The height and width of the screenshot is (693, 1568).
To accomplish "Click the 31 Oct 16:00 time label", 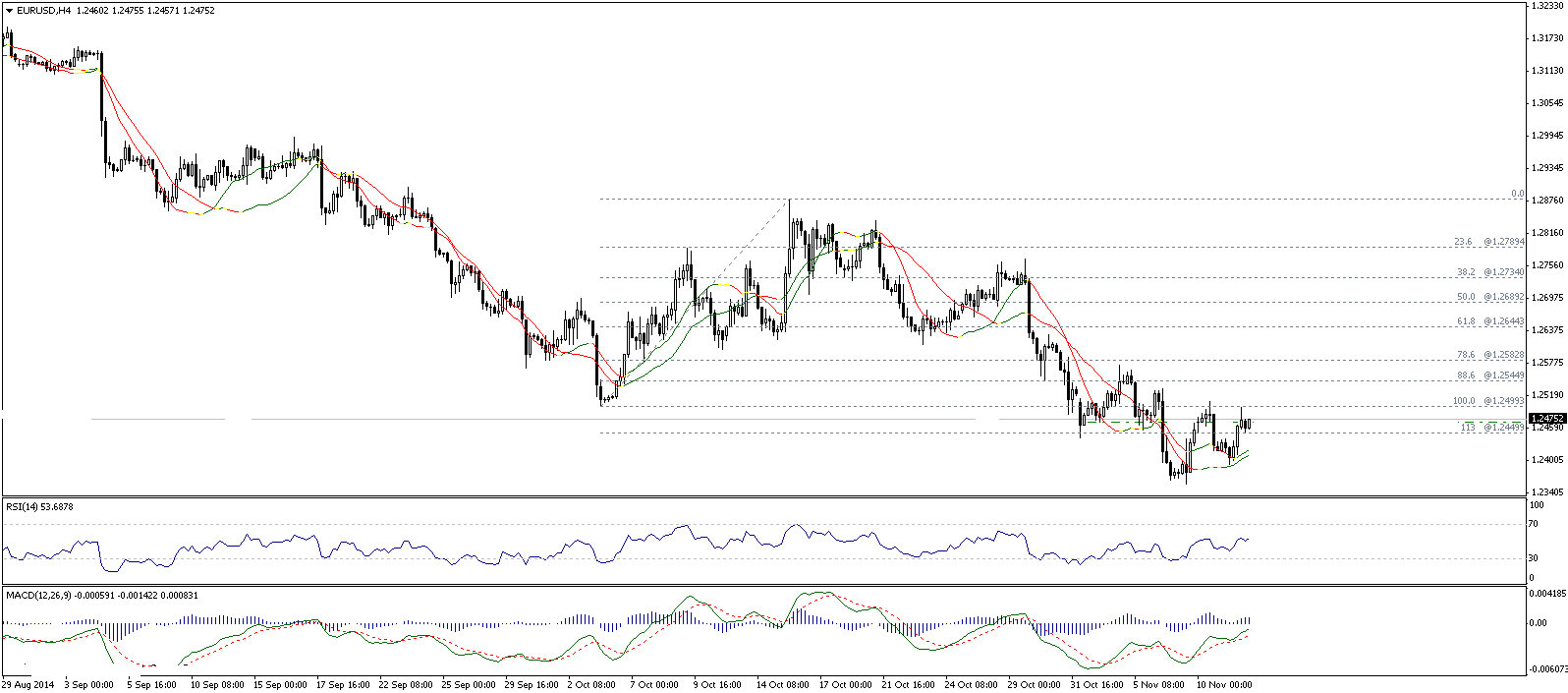I will click(x=1096, y=684).
